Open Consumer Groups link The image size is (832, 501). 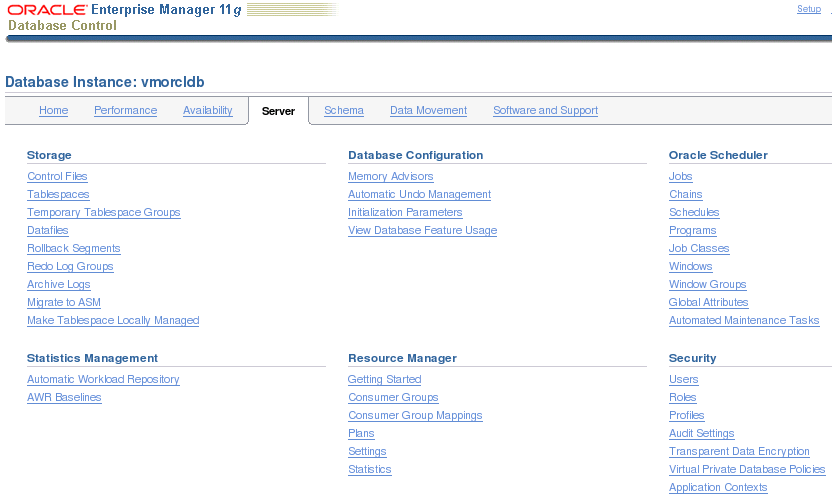coord(393,398)
